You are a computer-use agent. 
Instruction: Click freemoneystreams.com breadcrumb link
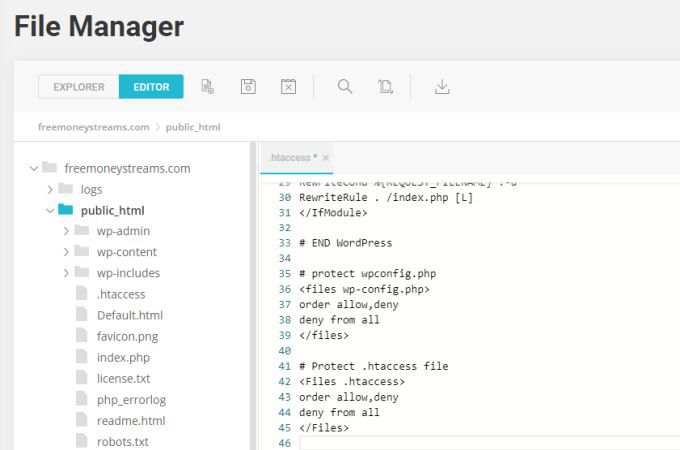(94, 127)
